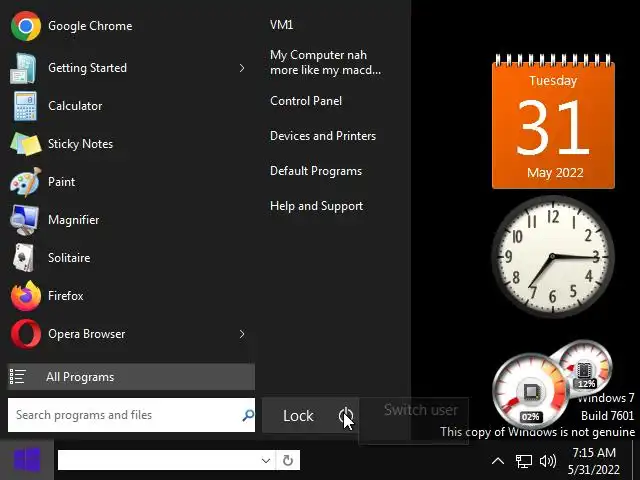Open the taskbar address bar dropdown arrow
This screenshot has height=480, width=640.
[266, 460]
